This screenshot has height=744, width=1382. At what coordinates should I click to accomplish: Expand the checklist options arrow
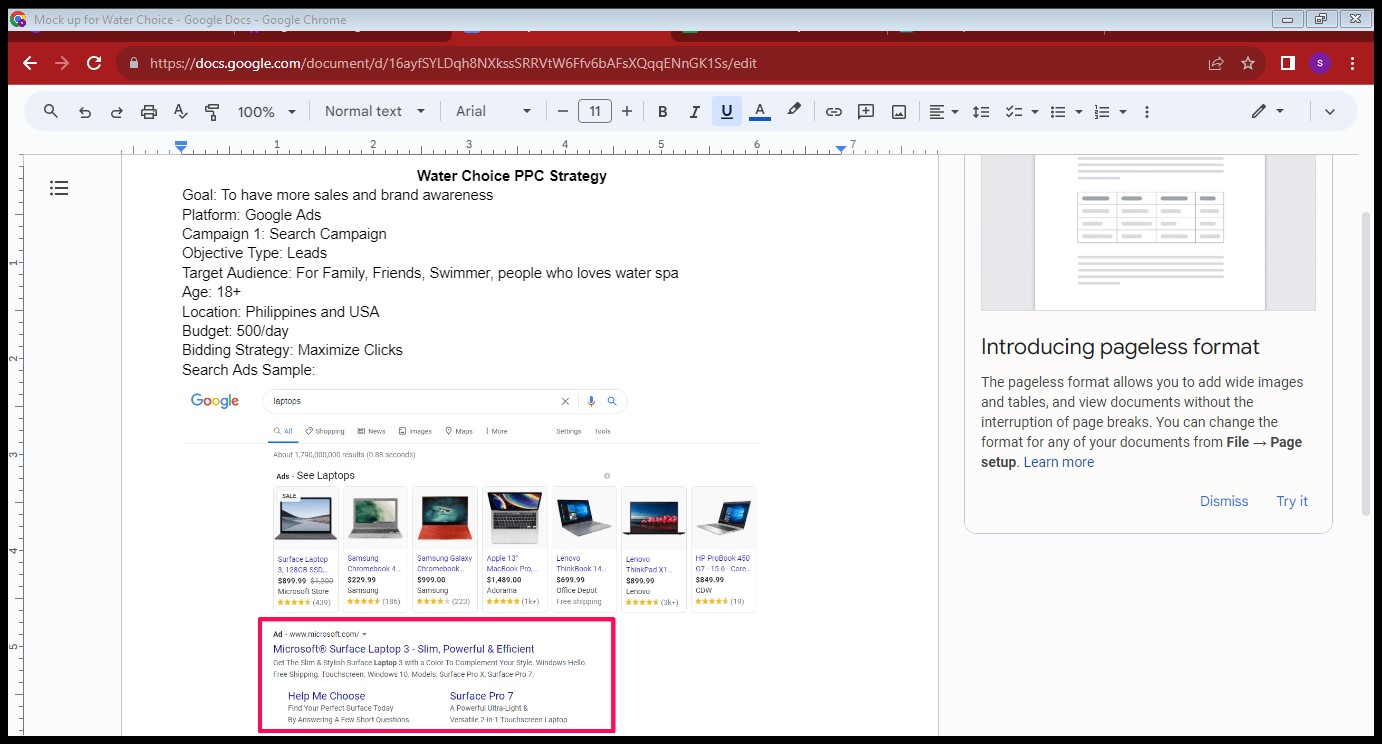click(1035, 112)
